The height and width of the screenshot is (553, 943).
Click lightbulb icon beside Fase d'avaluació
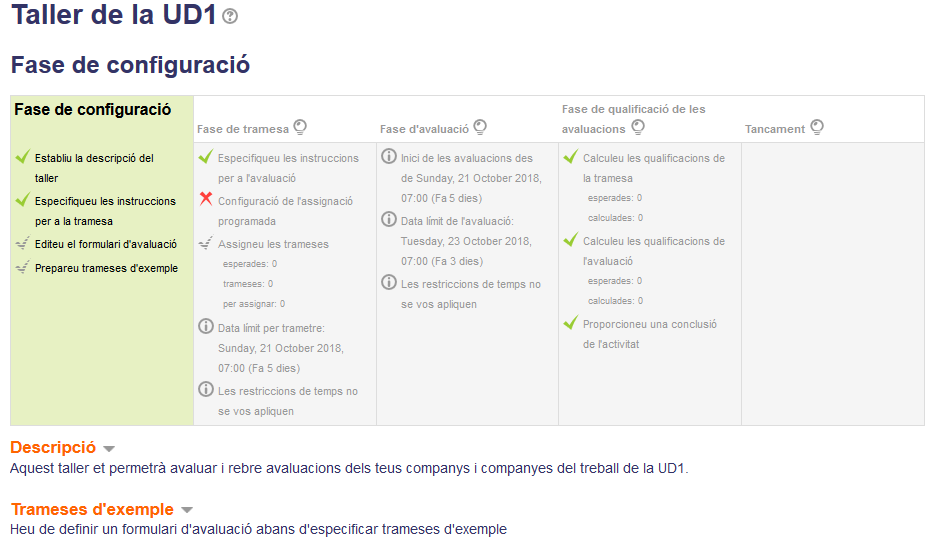480,127
